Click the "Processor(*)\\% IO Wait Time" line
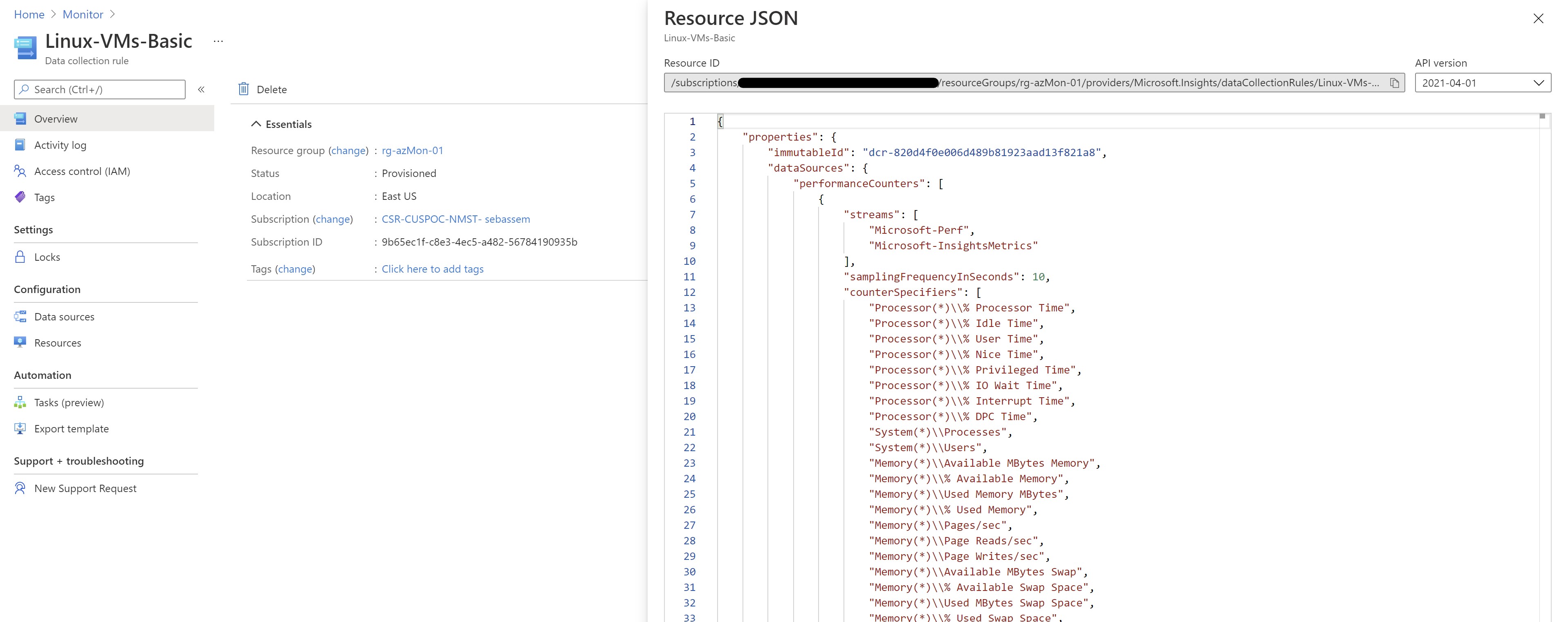Viewport: 1568px width, 622px height. [965, 385]
